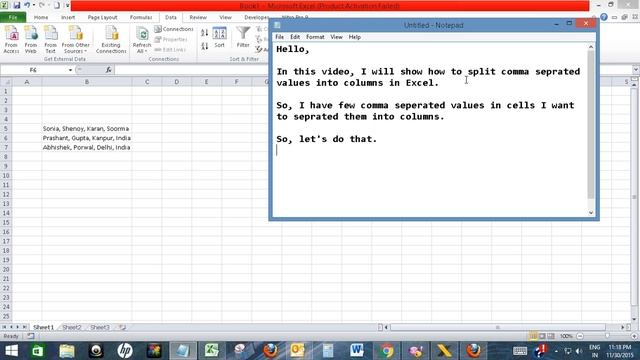Click the touch keyboard tray icon
This screenshot has width=640, height=360.
520,351
